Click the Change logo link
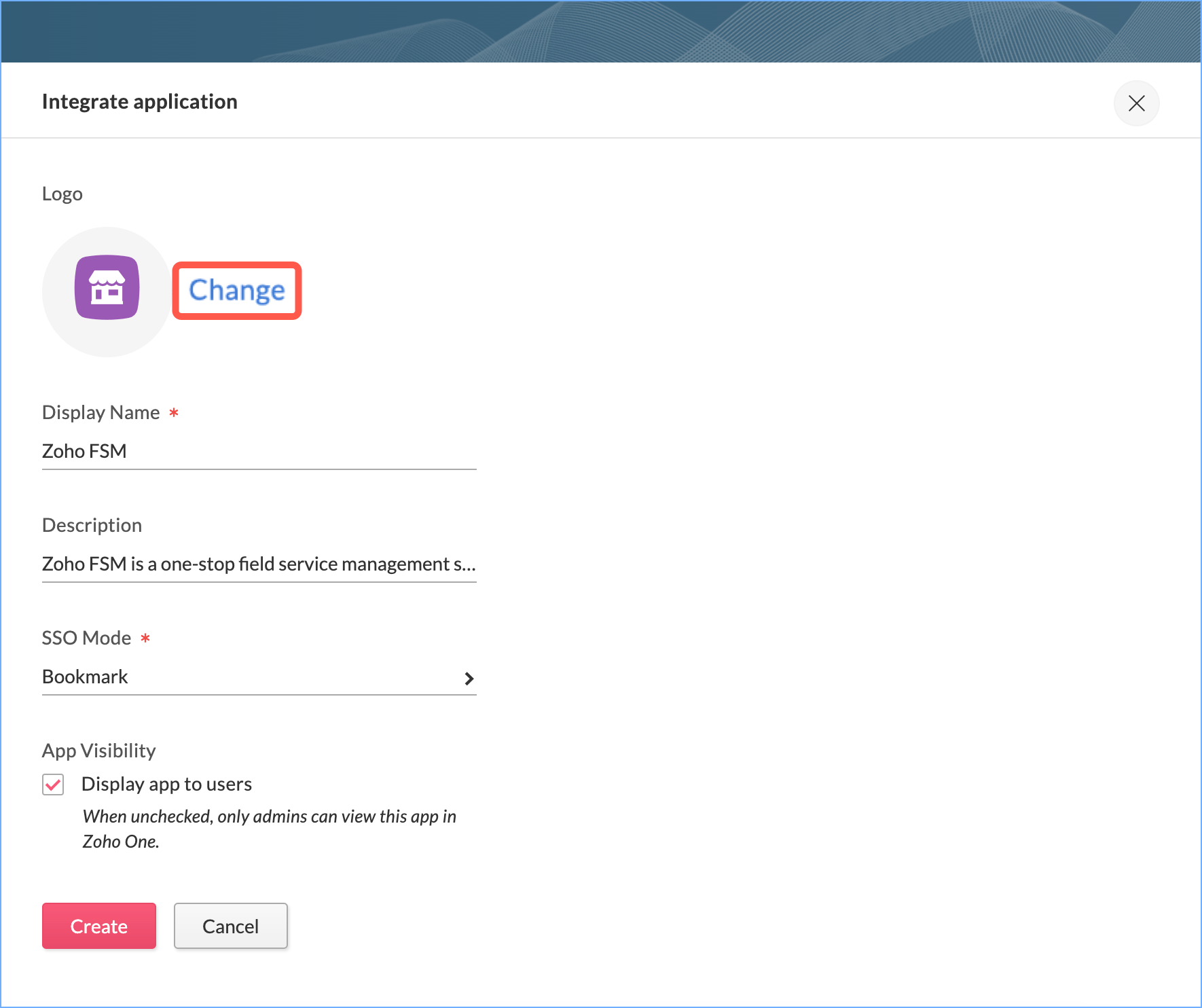1202x1008 pixels. click(237, 290)
